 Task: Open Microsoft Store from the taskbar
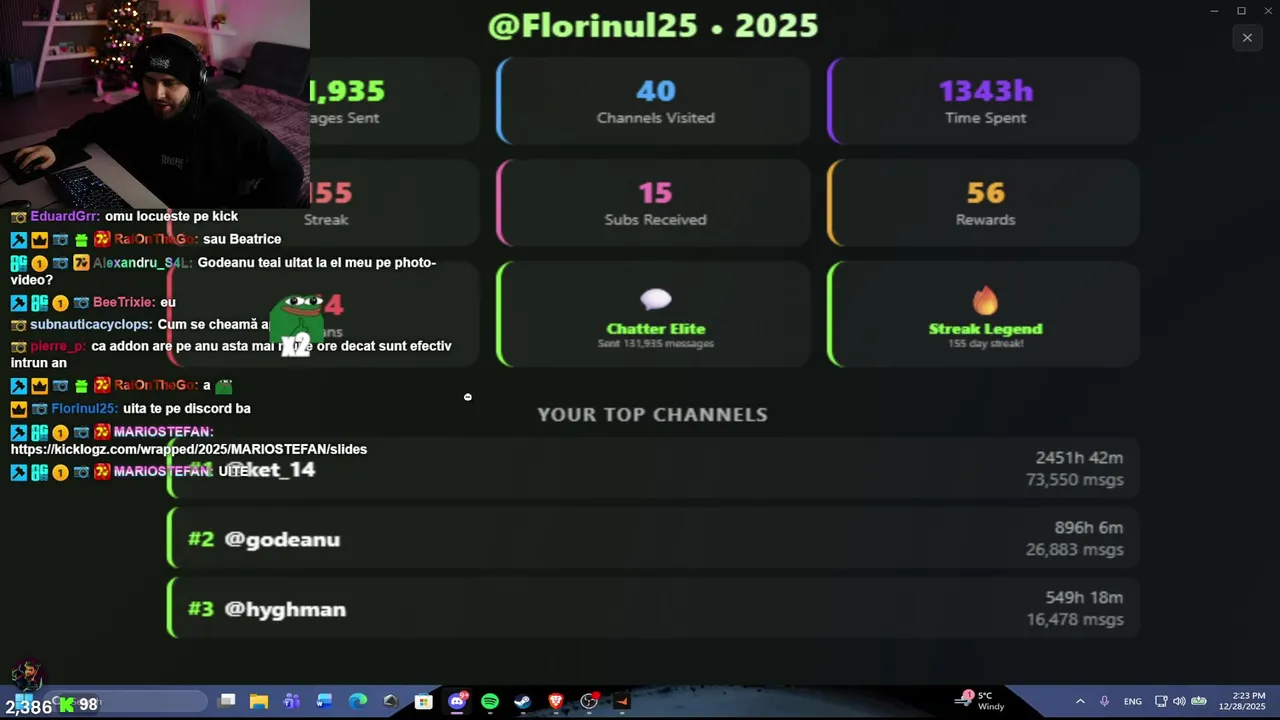tap(423, 701)
